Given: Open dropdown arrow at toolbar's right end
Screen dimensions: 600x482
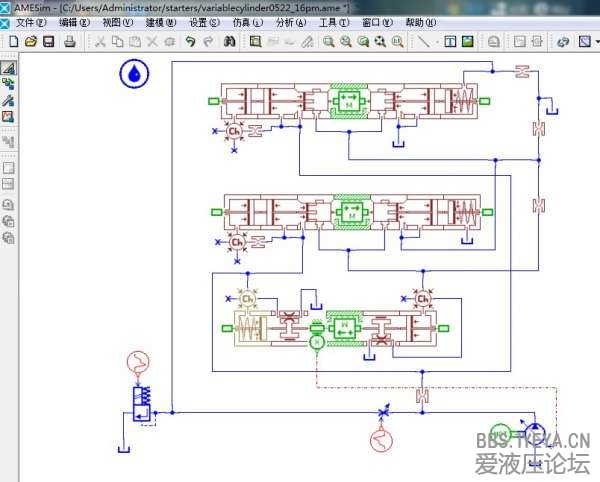Looking at the screenshot, I should tap(594, 42).
